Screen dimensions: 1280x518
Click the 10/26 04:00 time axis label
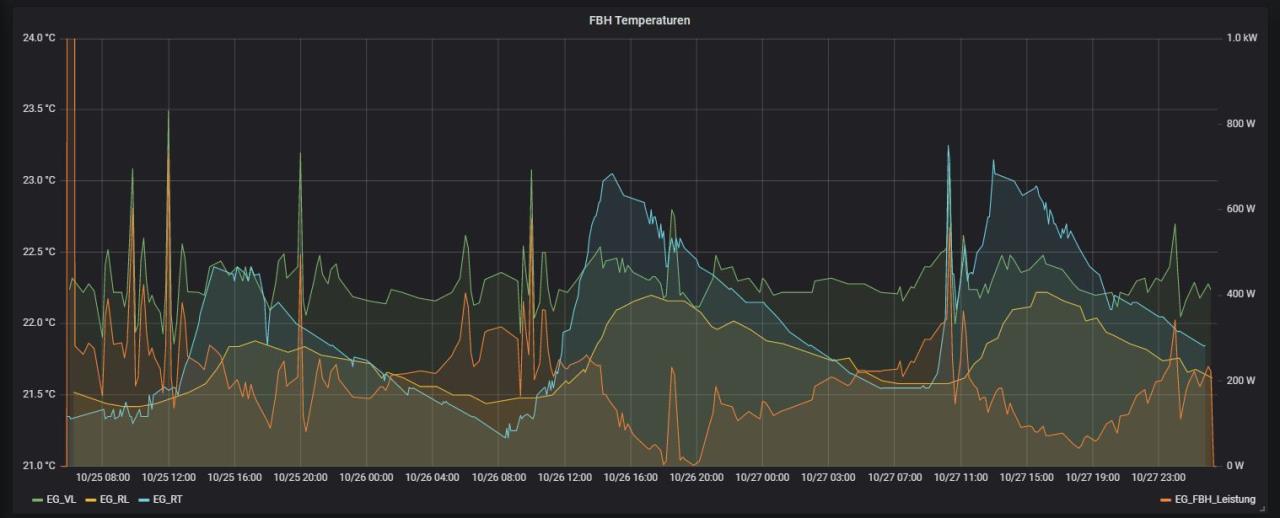coord(433,478)
